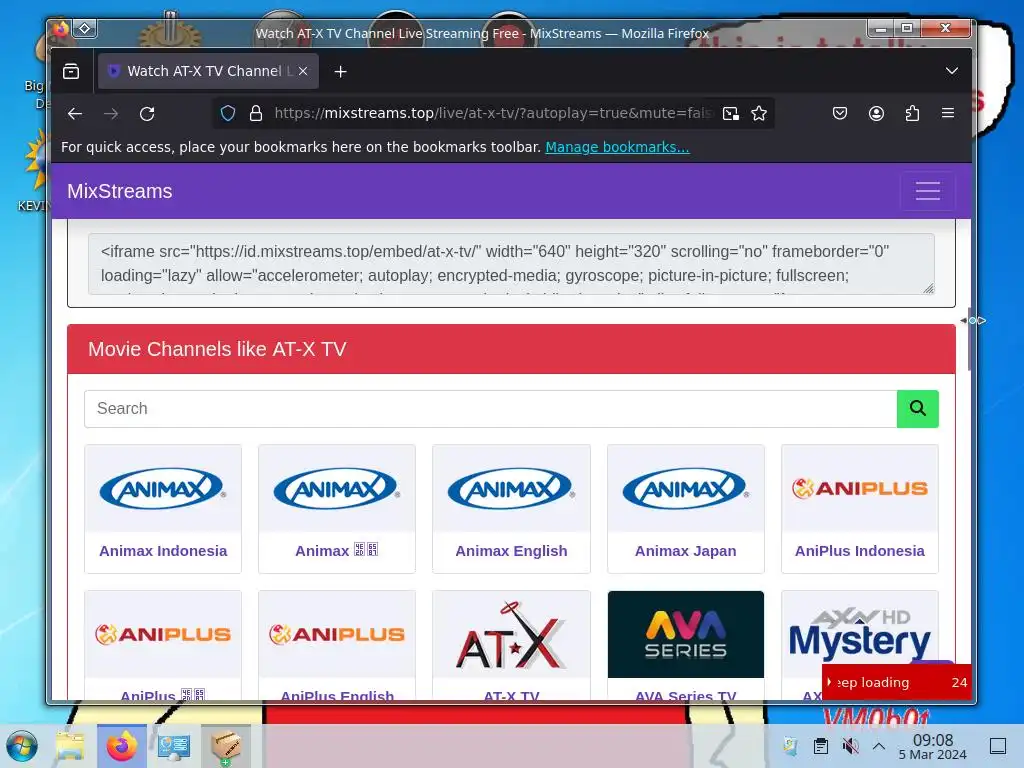Open the Animax Indonesia logo thumbnail

point(163,488)
